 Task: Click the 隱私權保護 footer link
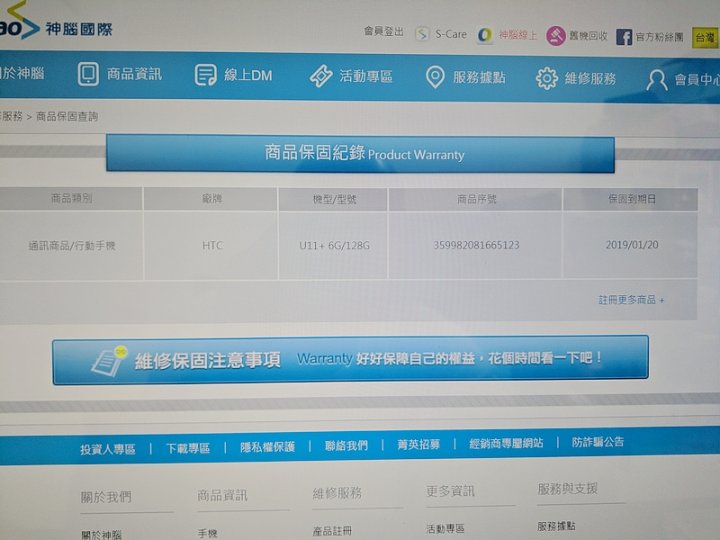(x=267, y=447)
